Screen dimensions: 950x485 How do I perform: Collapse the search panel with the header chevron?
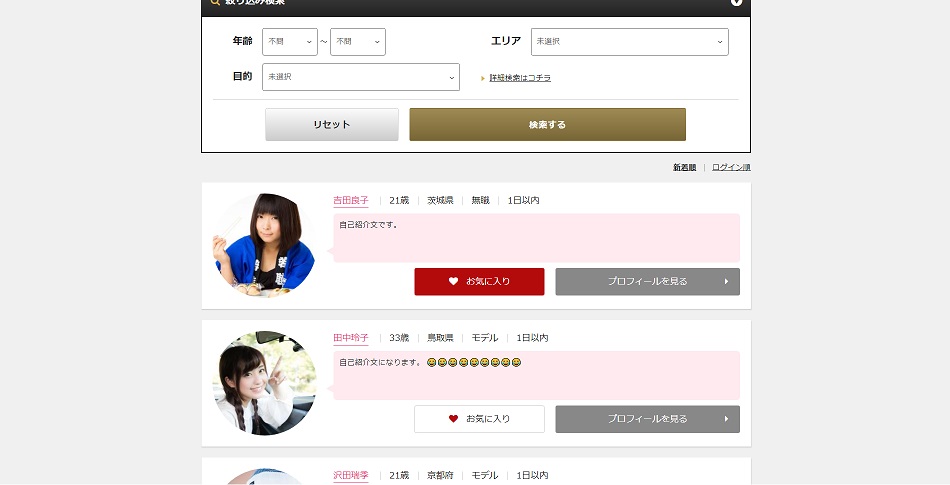pos(736,2)
